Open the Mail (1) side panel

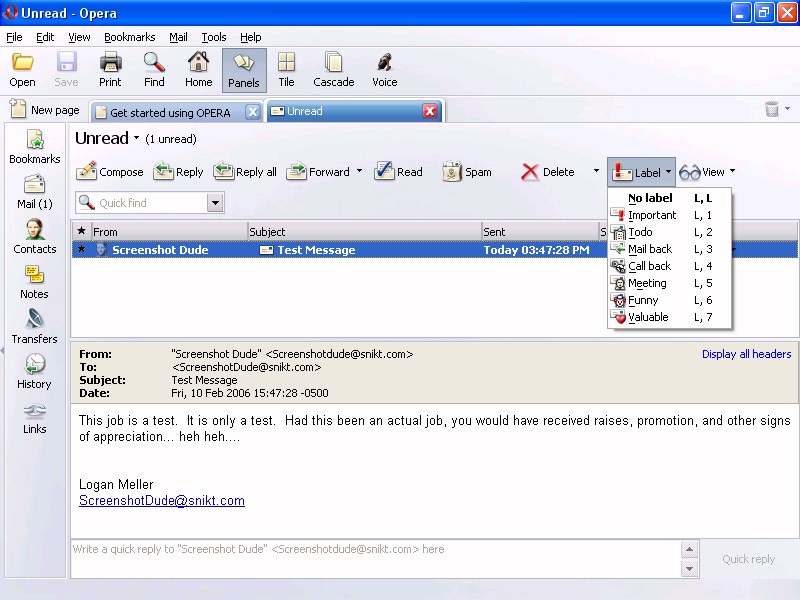35,192
